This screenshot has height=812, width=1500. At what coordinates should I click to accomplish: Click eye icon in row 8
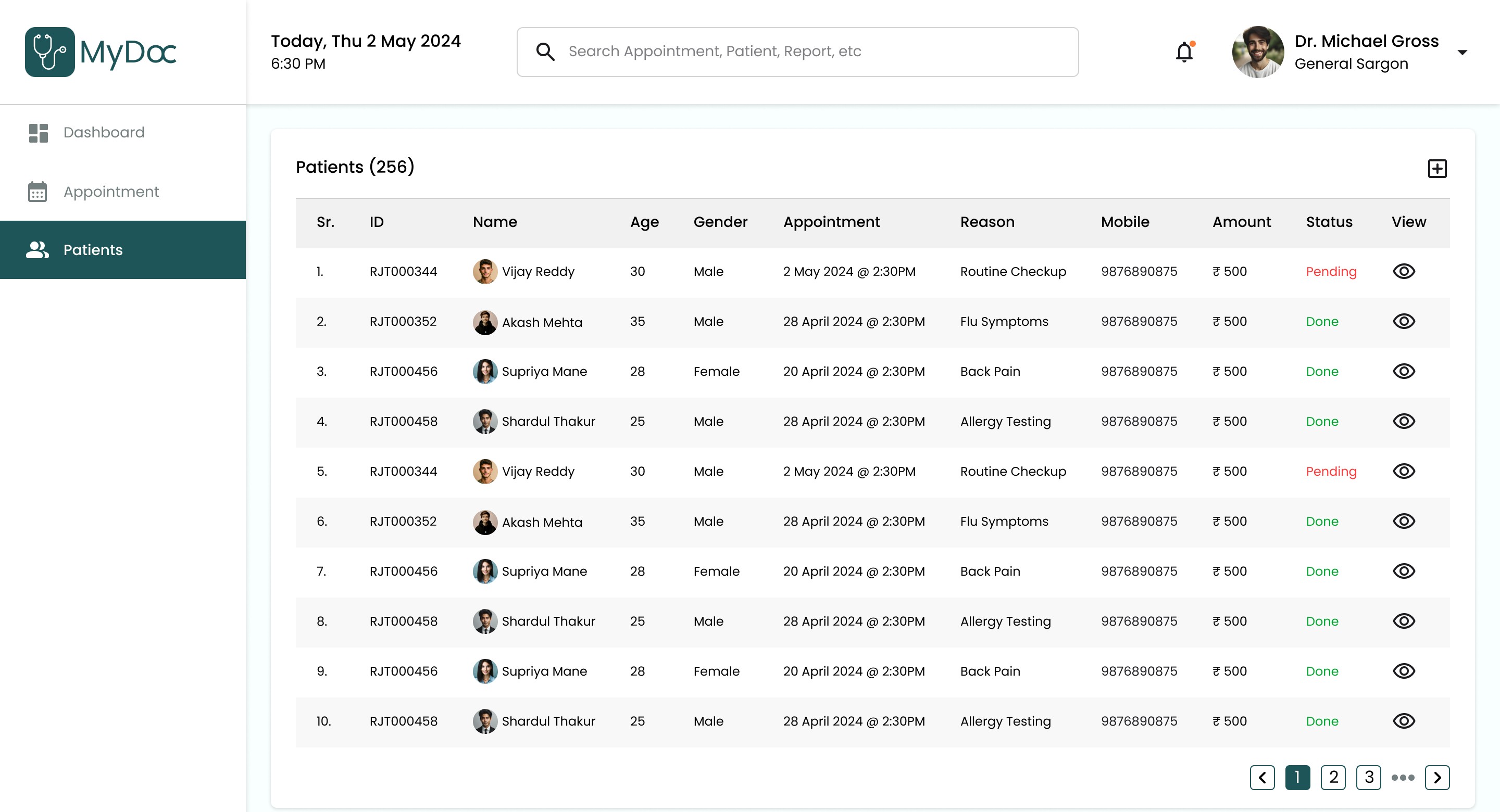[x=1403, y=621]
